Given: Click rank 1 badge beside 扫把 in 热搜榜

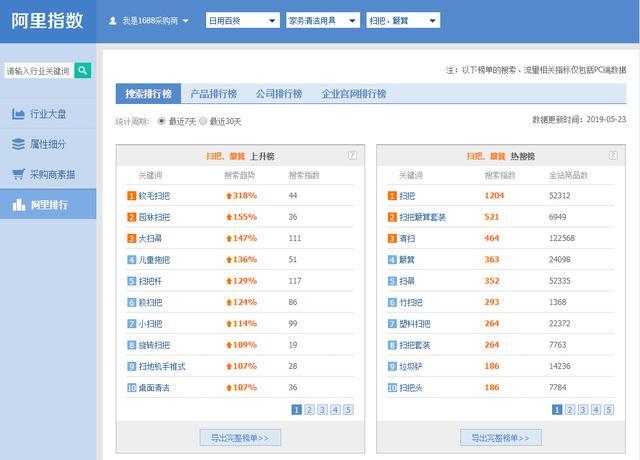Looking at the screenshot, I should pos(392,196).
